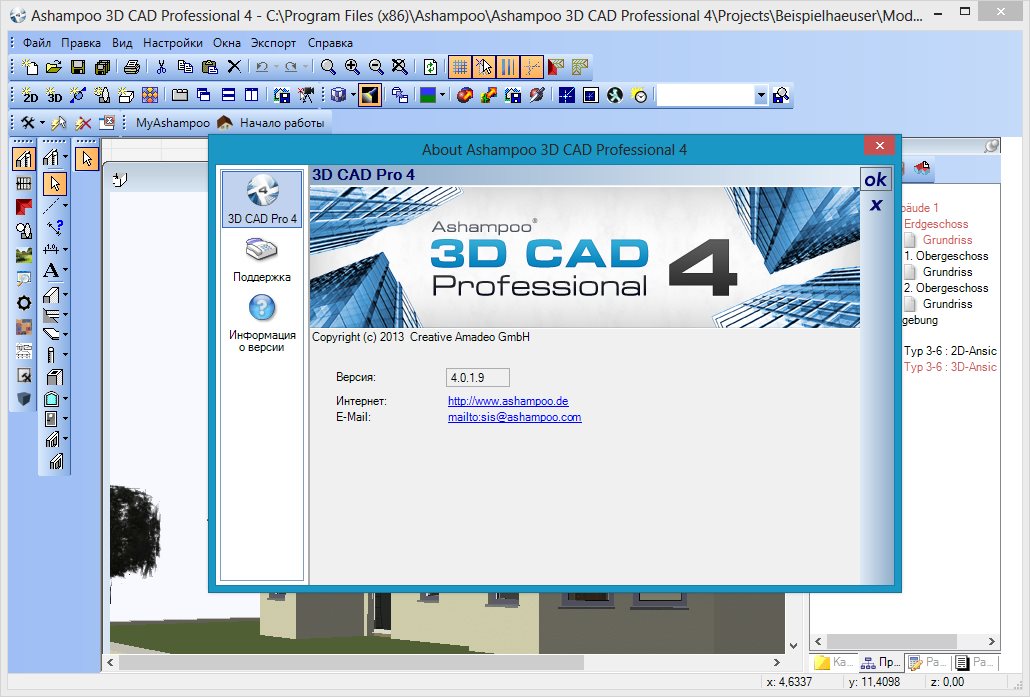1030x697 pixels.
Task: Open the empty combo box dropdown in toolbar
Action: tap(761, 95)
